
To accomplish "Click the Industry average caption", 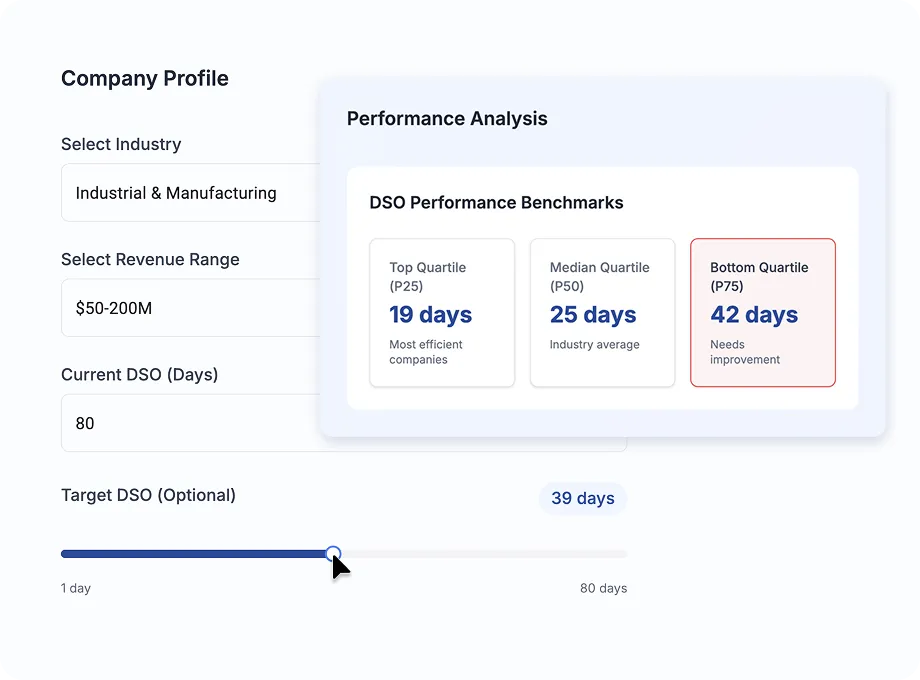I will [x=594, y=344].
